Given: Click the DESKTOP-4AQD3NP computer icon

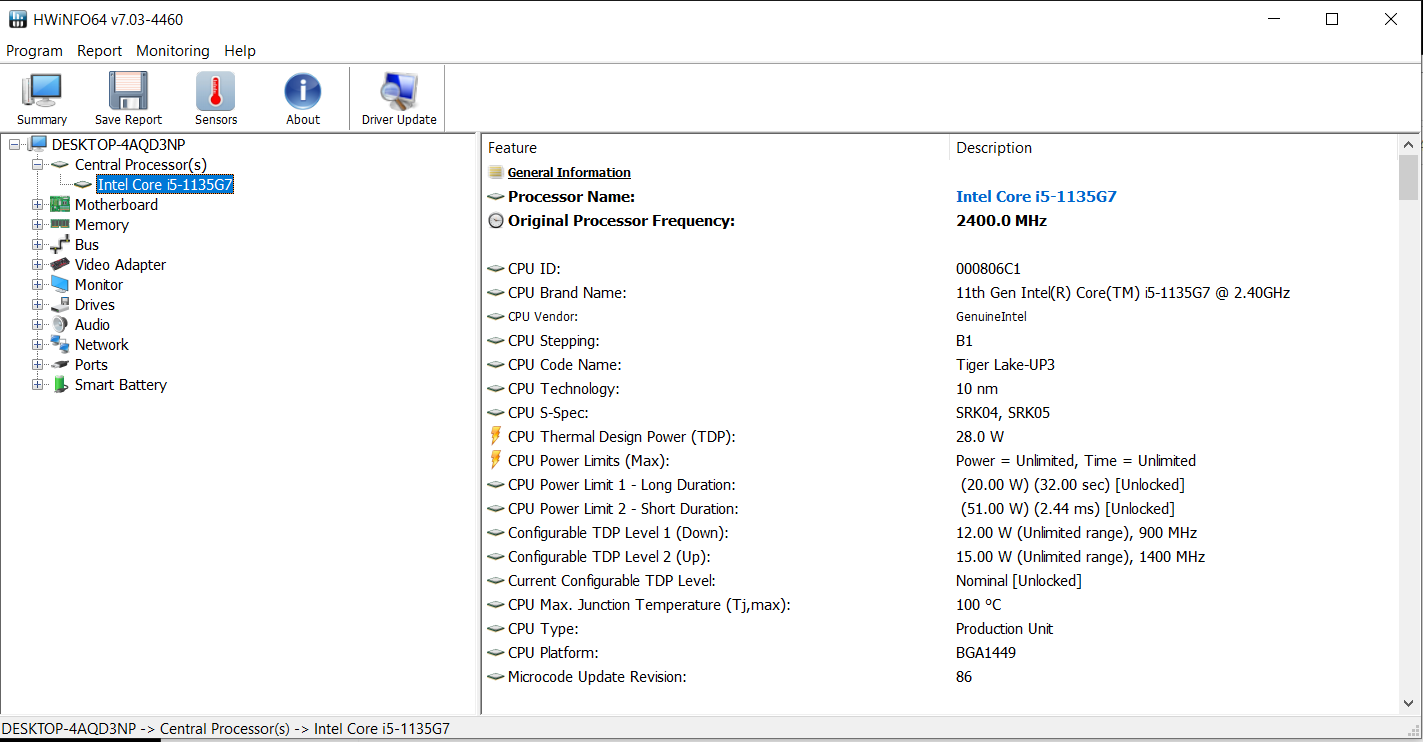Looking at the screenshot, I should 37,145.
